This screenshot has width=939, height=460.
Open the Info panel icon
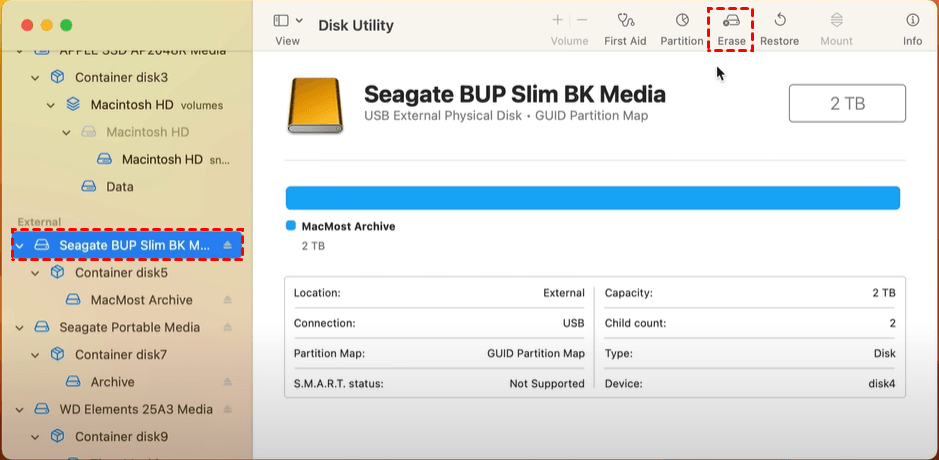coord(912,20)
